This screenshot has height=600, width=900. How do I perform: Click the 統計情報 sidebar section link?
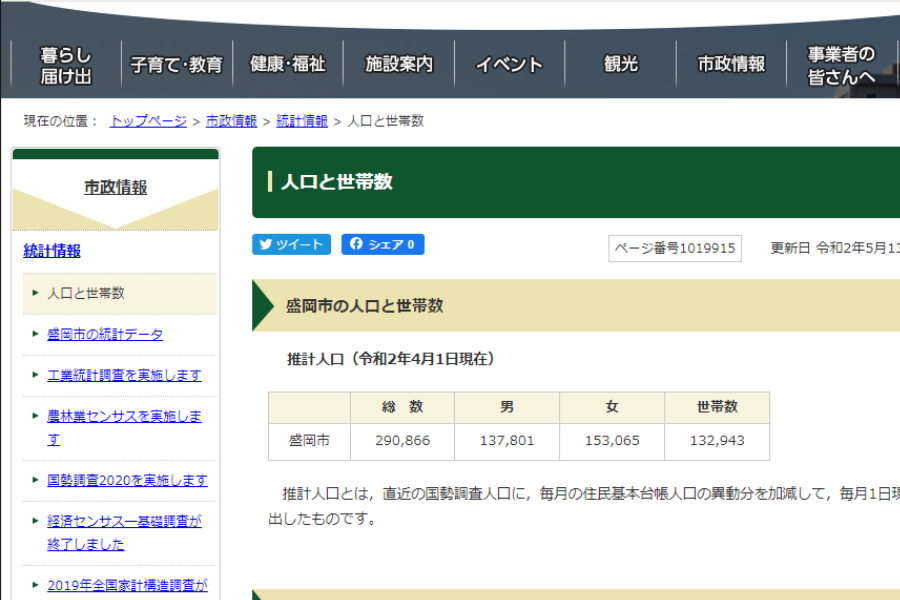click(52, 251)
